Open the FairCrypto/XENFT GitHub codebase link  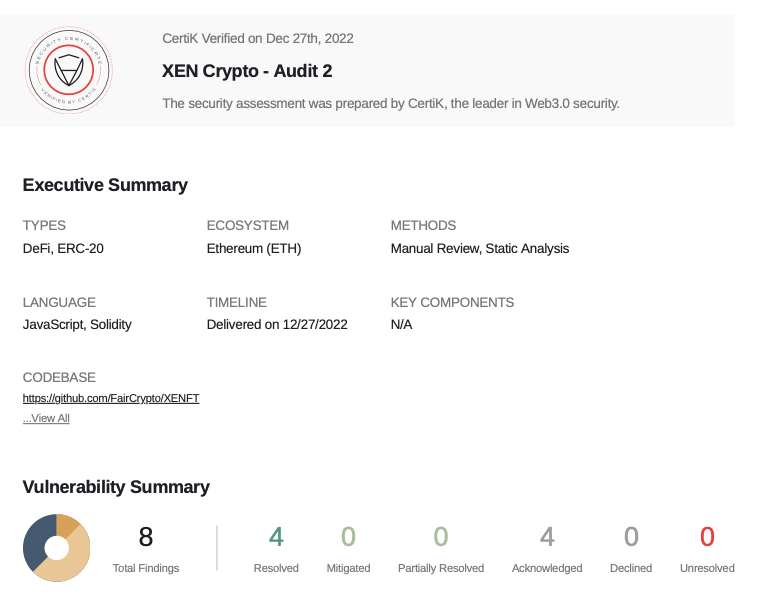(x=111, y=398)
